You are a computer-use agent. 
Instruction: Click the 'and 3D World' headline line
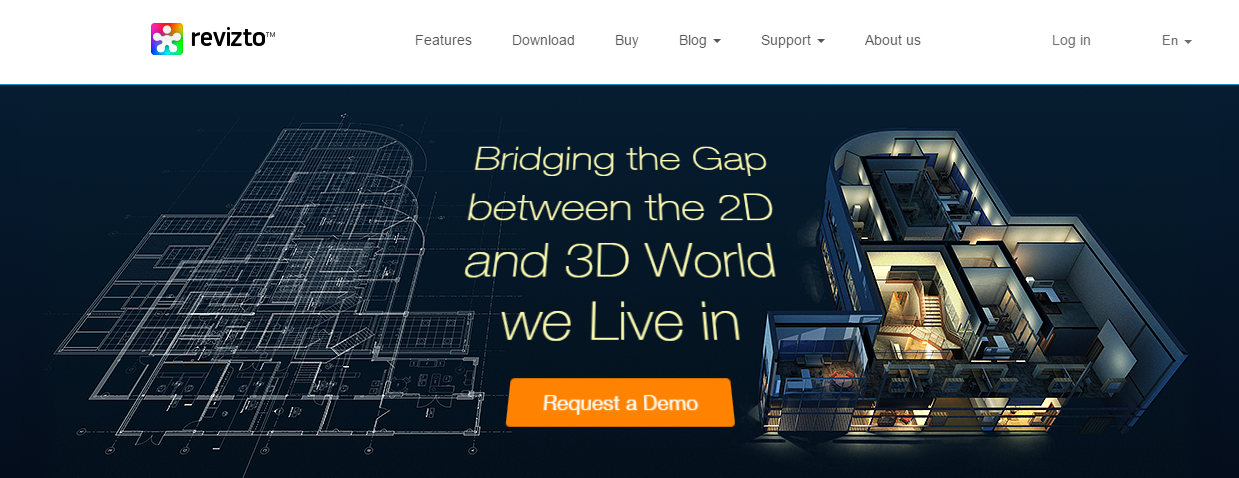[620, 262]
